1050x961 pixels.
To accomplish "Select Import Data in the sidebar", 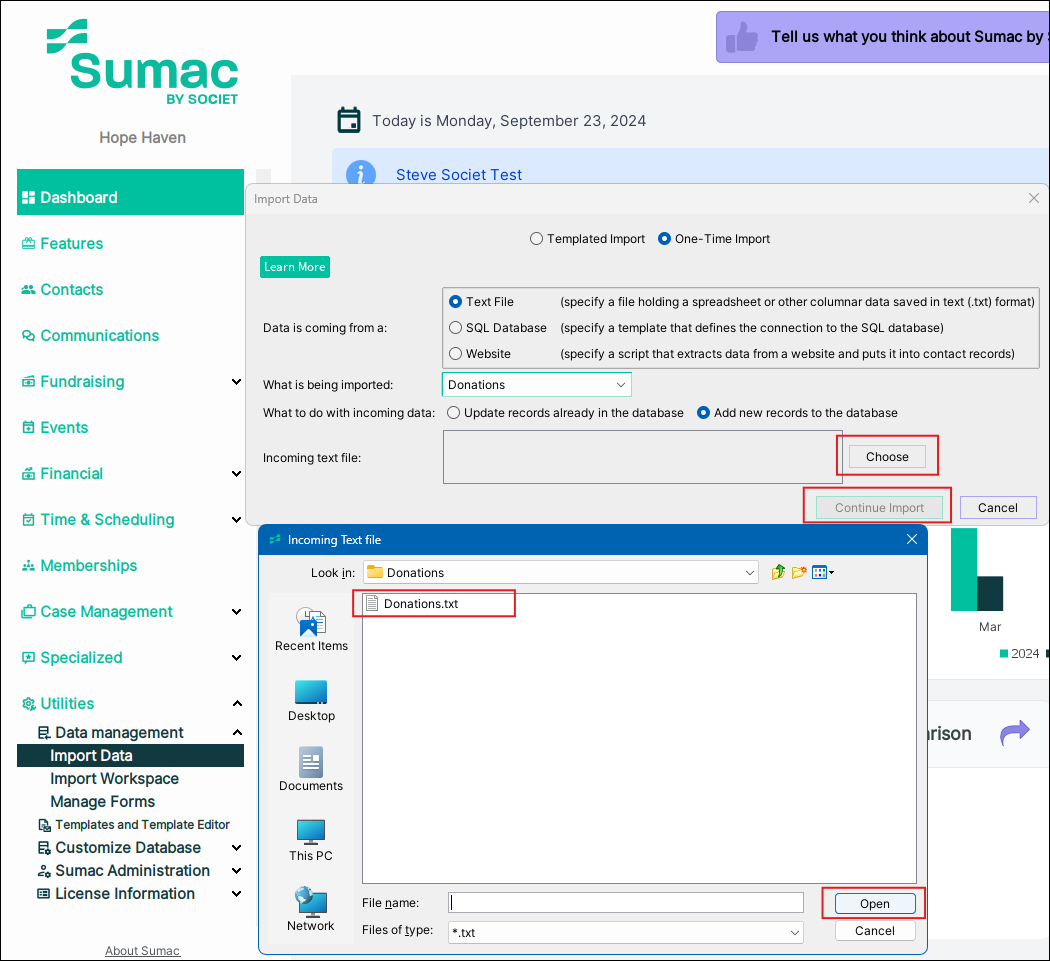I will [x=131, y=755].
